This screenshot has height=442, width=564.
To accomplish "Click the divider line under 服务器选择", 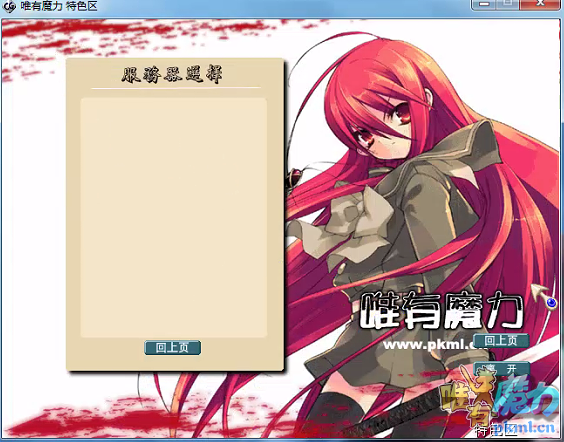I will coord(176,88).
